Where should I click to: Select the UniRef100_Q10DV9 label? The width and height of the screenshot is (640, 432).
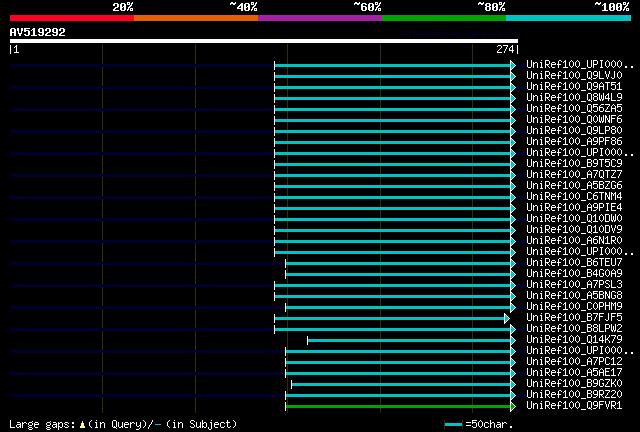point(574,230)
